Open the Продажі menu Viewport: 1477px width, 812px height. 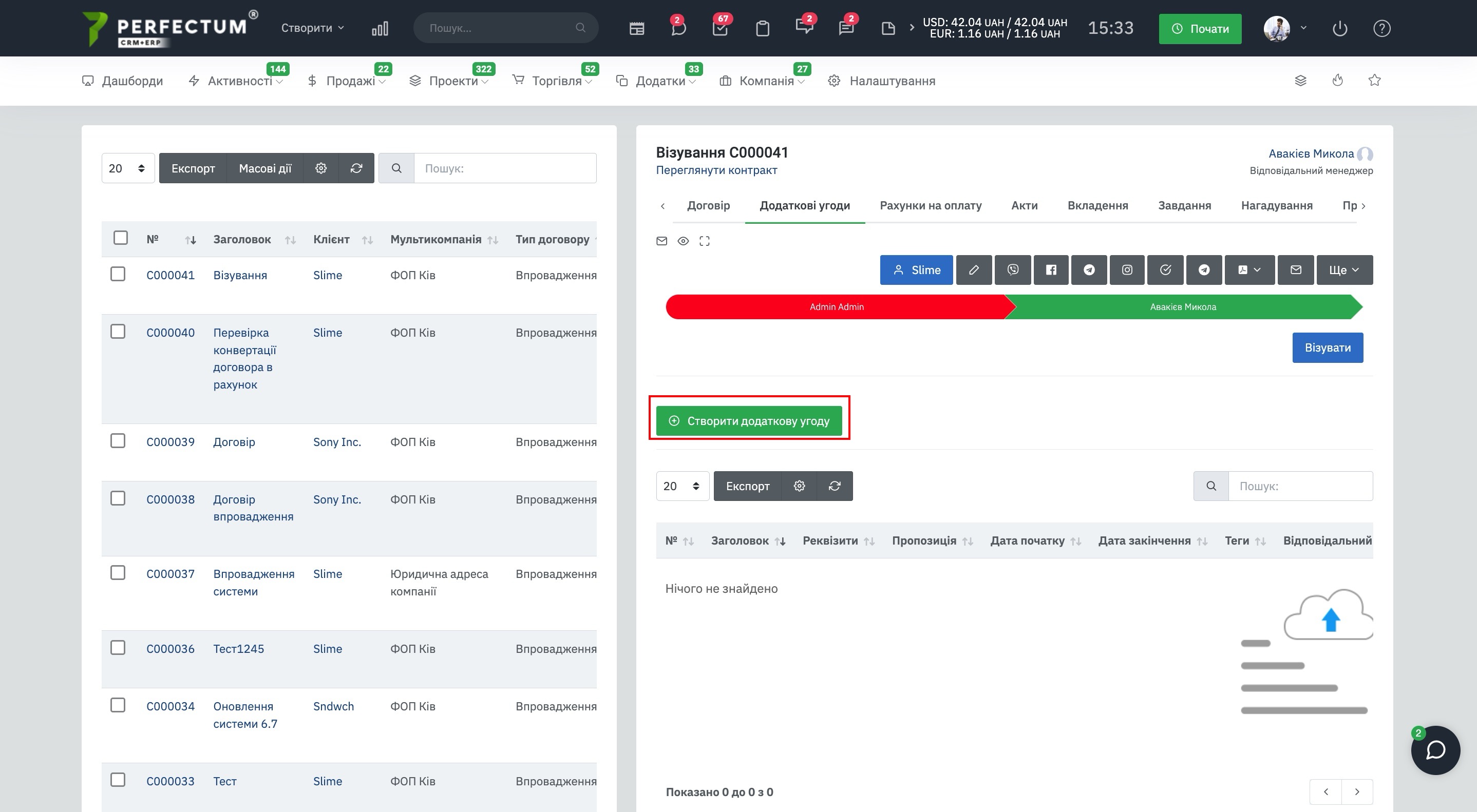350,81
